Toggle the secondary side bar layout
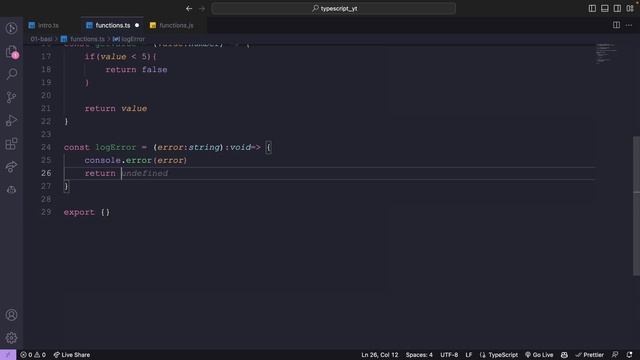 click(x=618, y=8)
